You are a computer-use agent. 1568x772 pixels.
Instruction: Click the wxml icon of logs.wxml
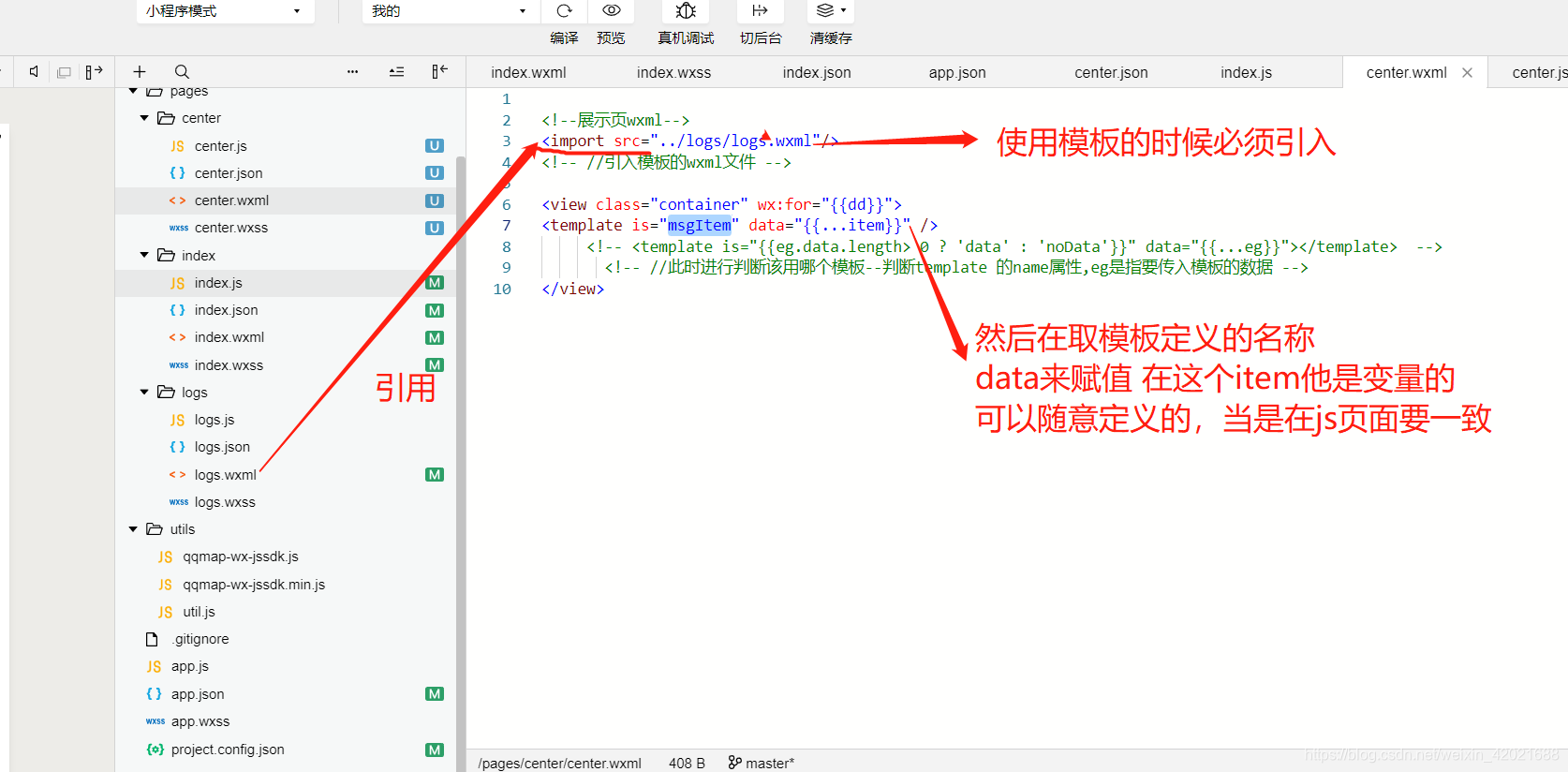(177, 475)
